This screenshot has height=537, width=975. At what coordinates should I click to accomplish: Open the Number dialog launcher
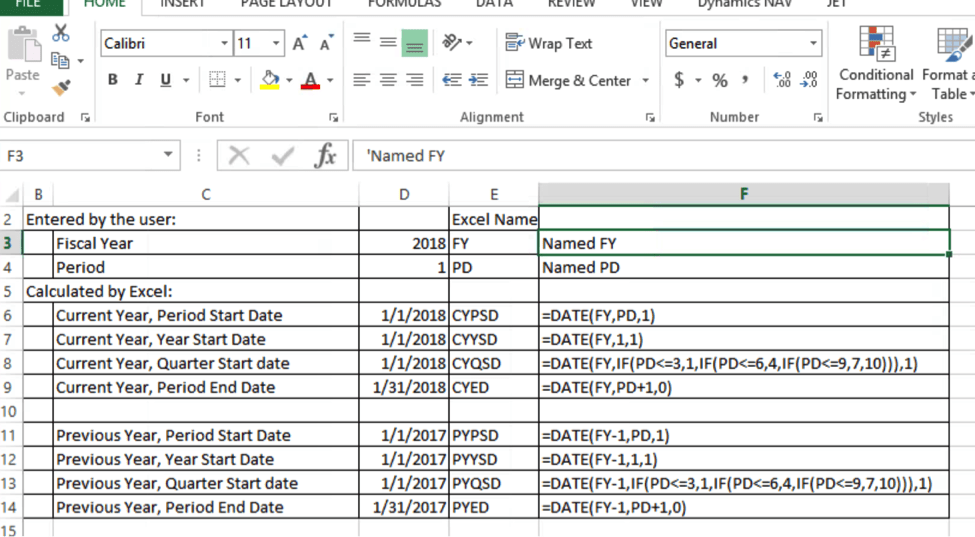coord(818,117)
